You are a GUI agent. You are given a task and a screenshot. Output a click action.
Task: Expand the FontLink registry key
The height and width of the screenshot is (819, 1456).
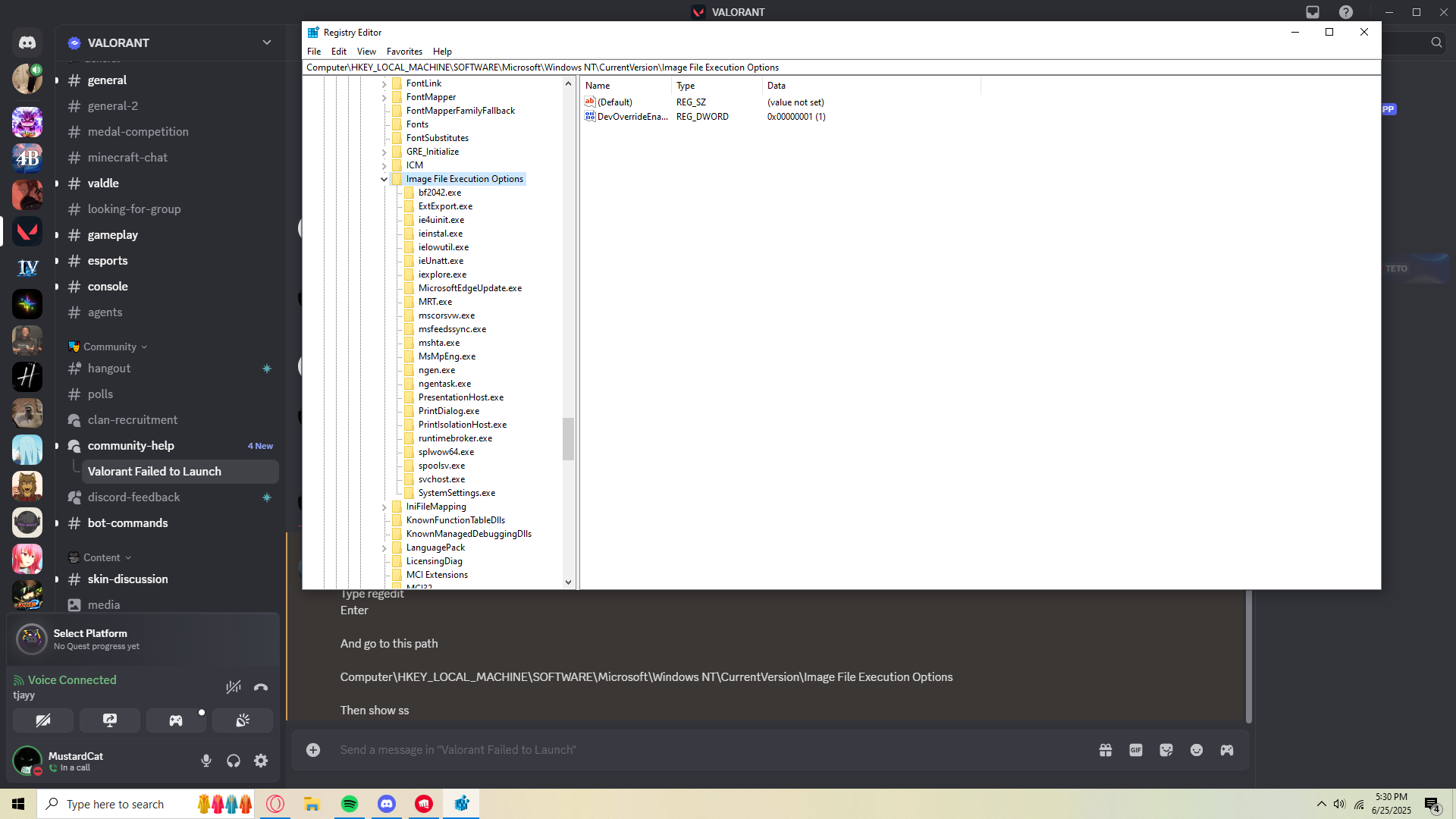[x=384, y=83]
